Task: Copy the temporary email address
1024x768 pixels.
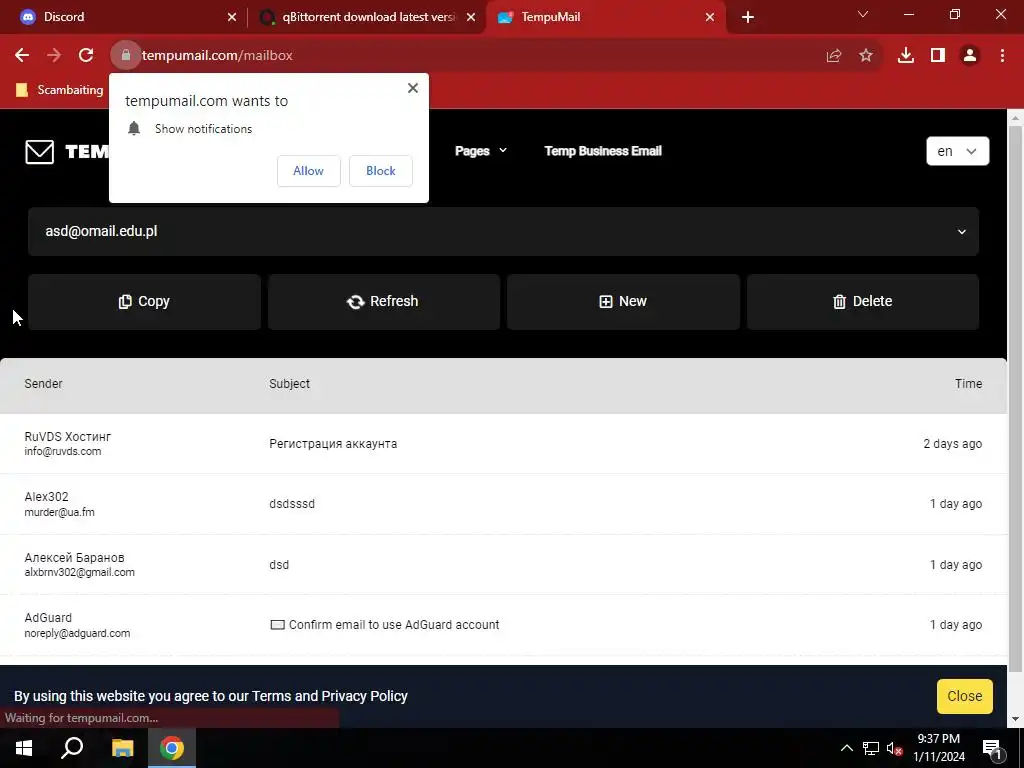Action: (144, 302)
